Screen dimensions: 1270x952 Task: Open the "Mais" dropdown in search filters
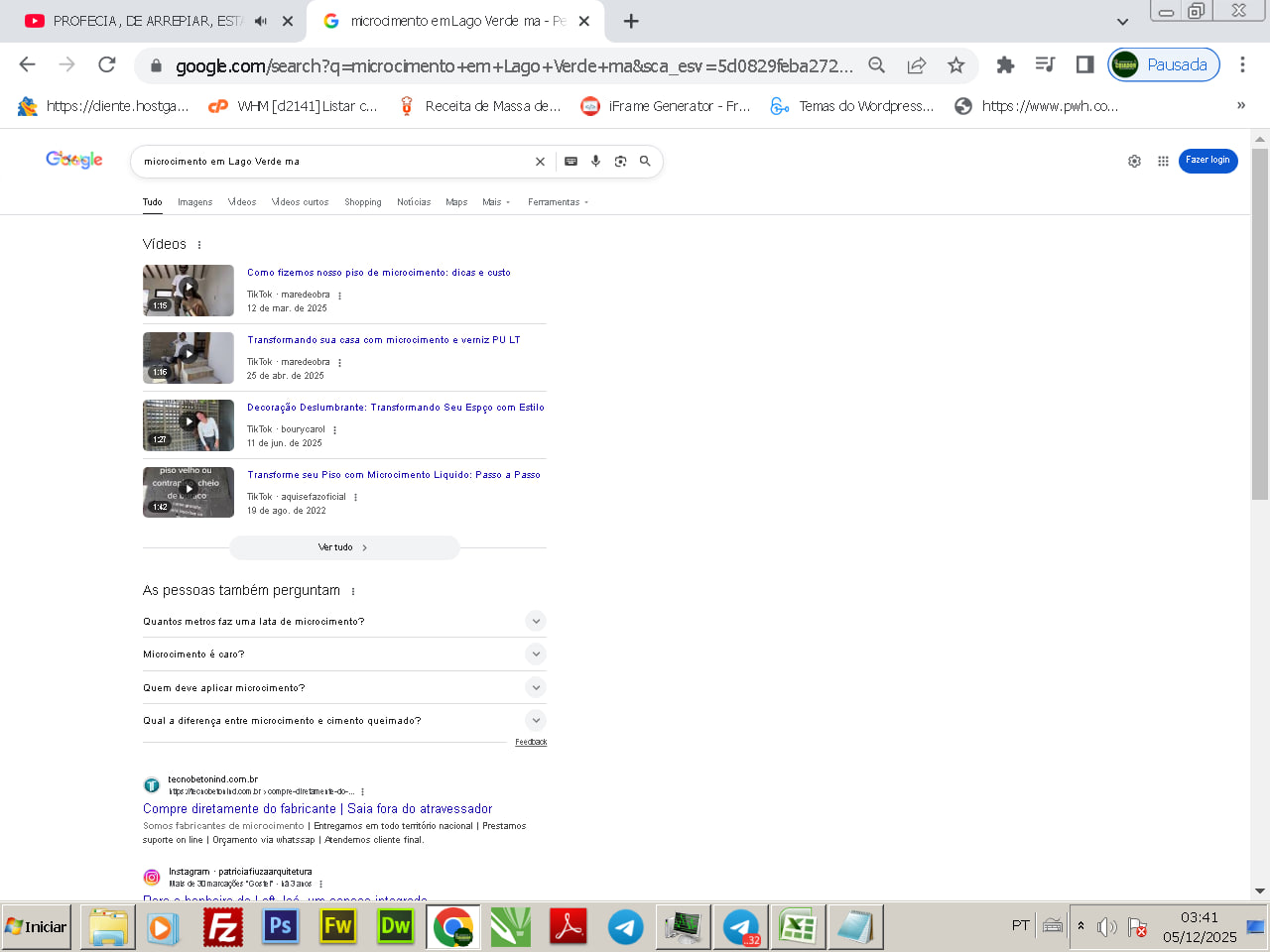click(495, 202)
